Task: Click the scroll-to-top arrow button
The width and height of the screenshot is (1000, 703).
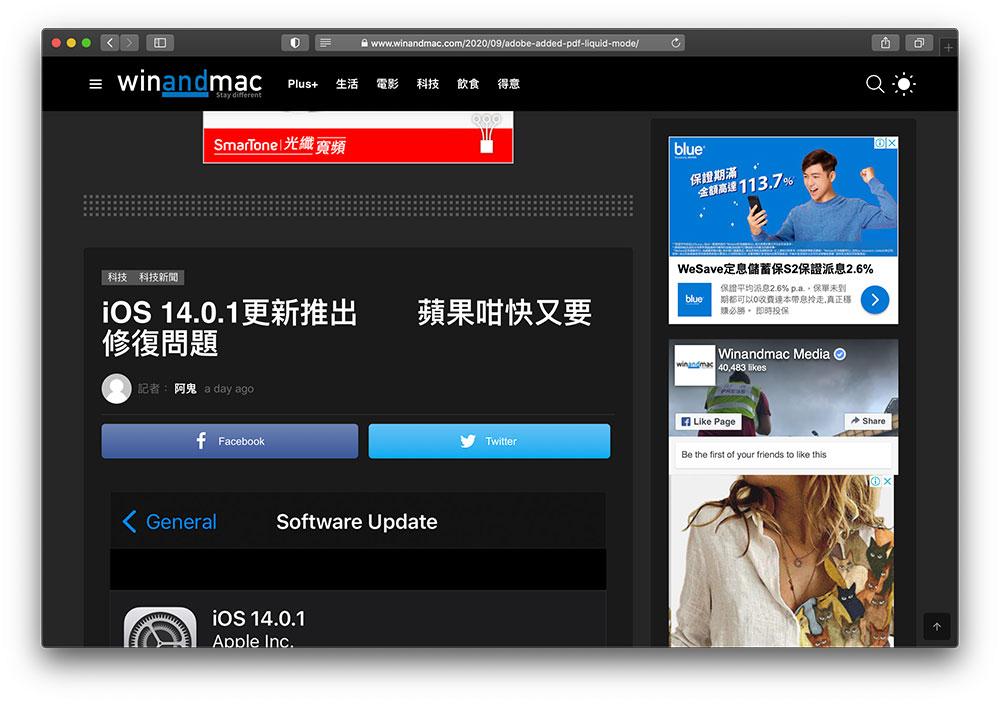Action: (x=937, y=627)
